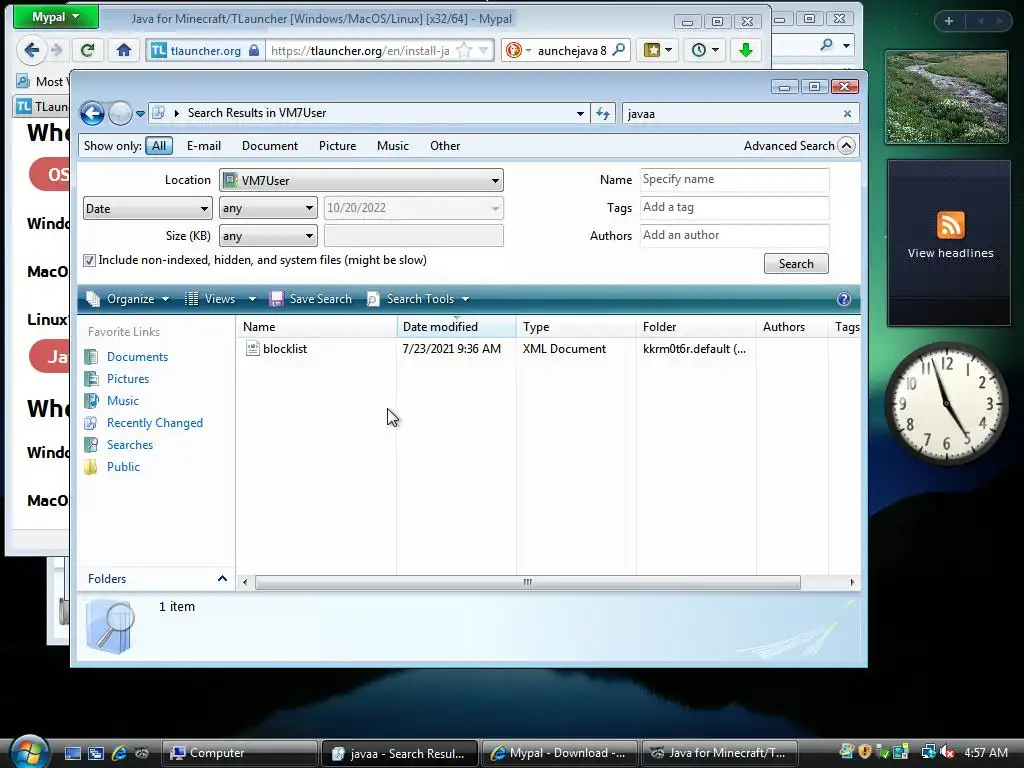The height and width of the screenshot is (768, 1024).
Task: Open Searches favorite link
Action: point(129,445)
